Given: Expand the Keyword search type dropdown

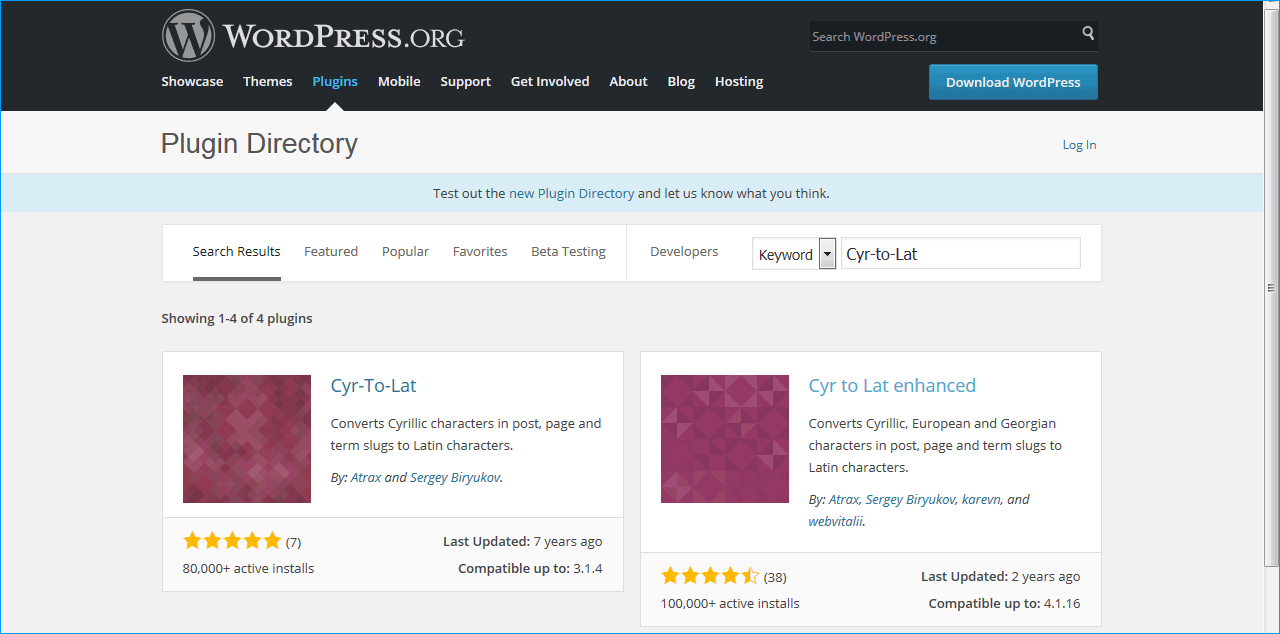Looking at the screenshot, I should pyautogui.click(x=827, y=254).
